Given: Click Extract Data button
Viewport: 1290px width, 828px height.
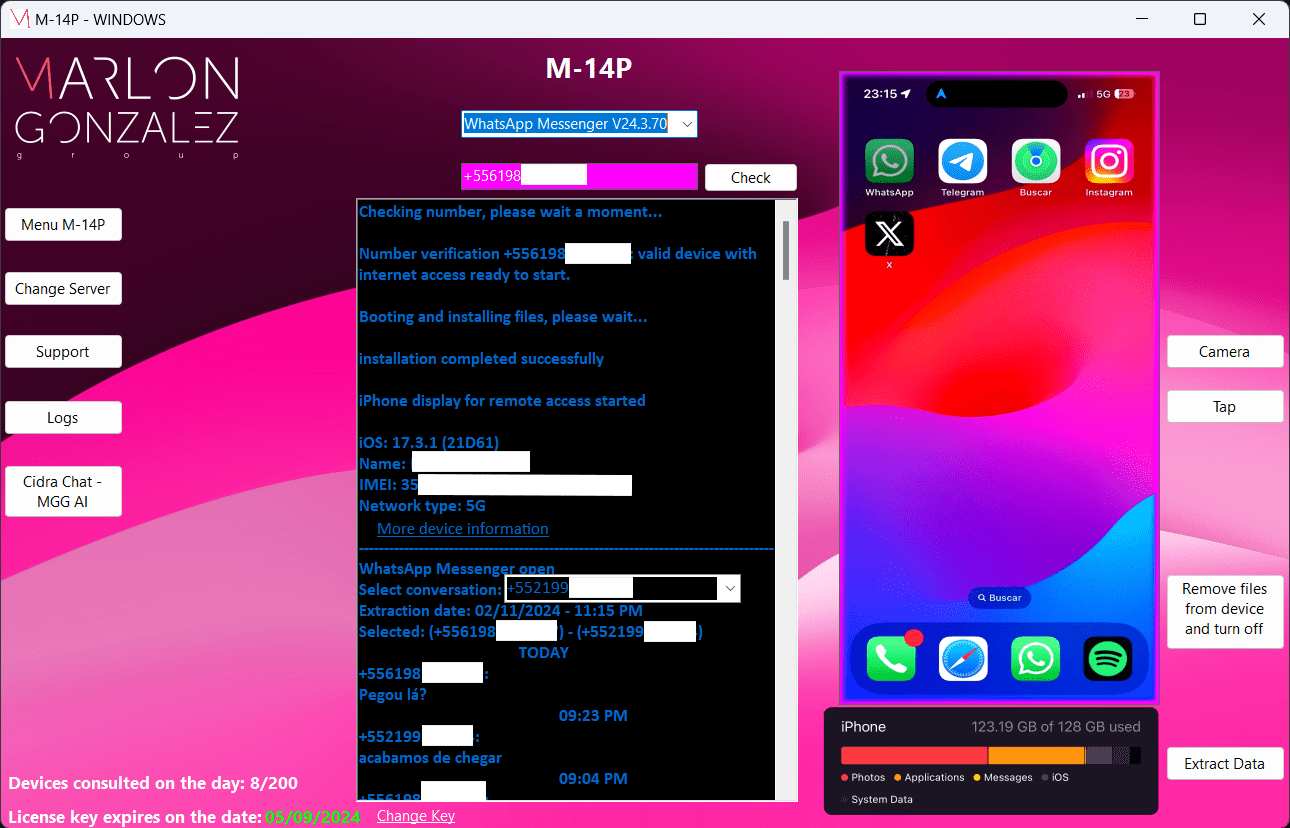Looking at the screenshot, I should [1225, 764].
